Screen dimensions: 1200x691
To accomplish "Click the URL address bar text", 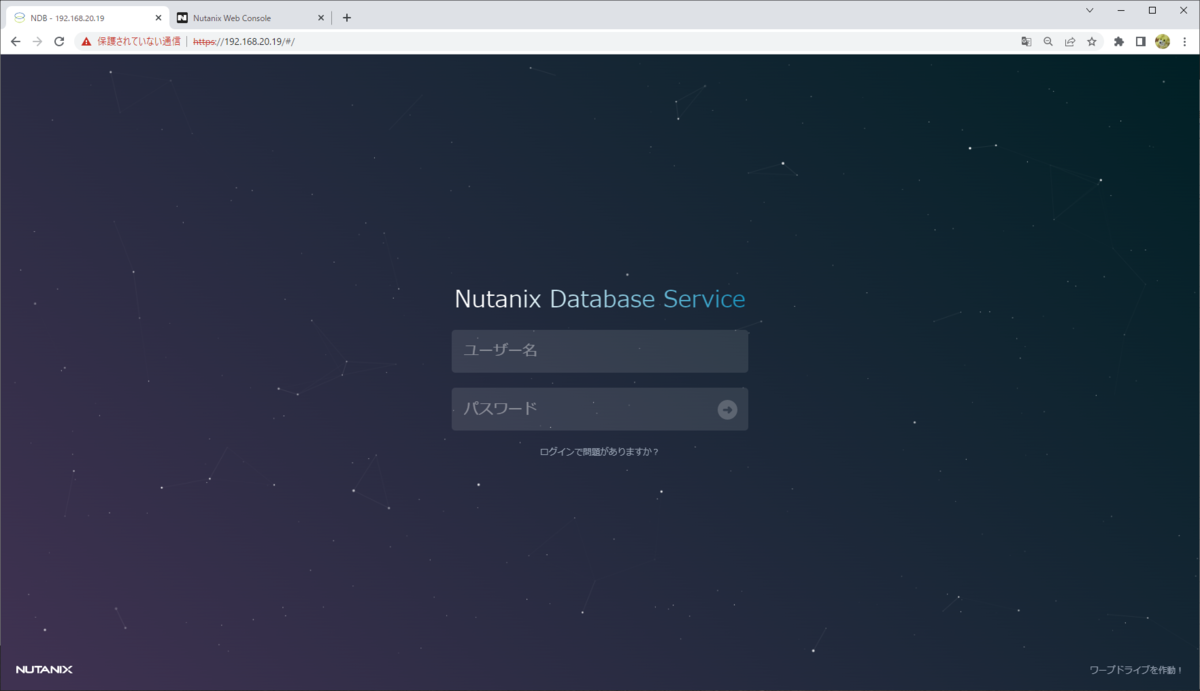I will point(244,42).
